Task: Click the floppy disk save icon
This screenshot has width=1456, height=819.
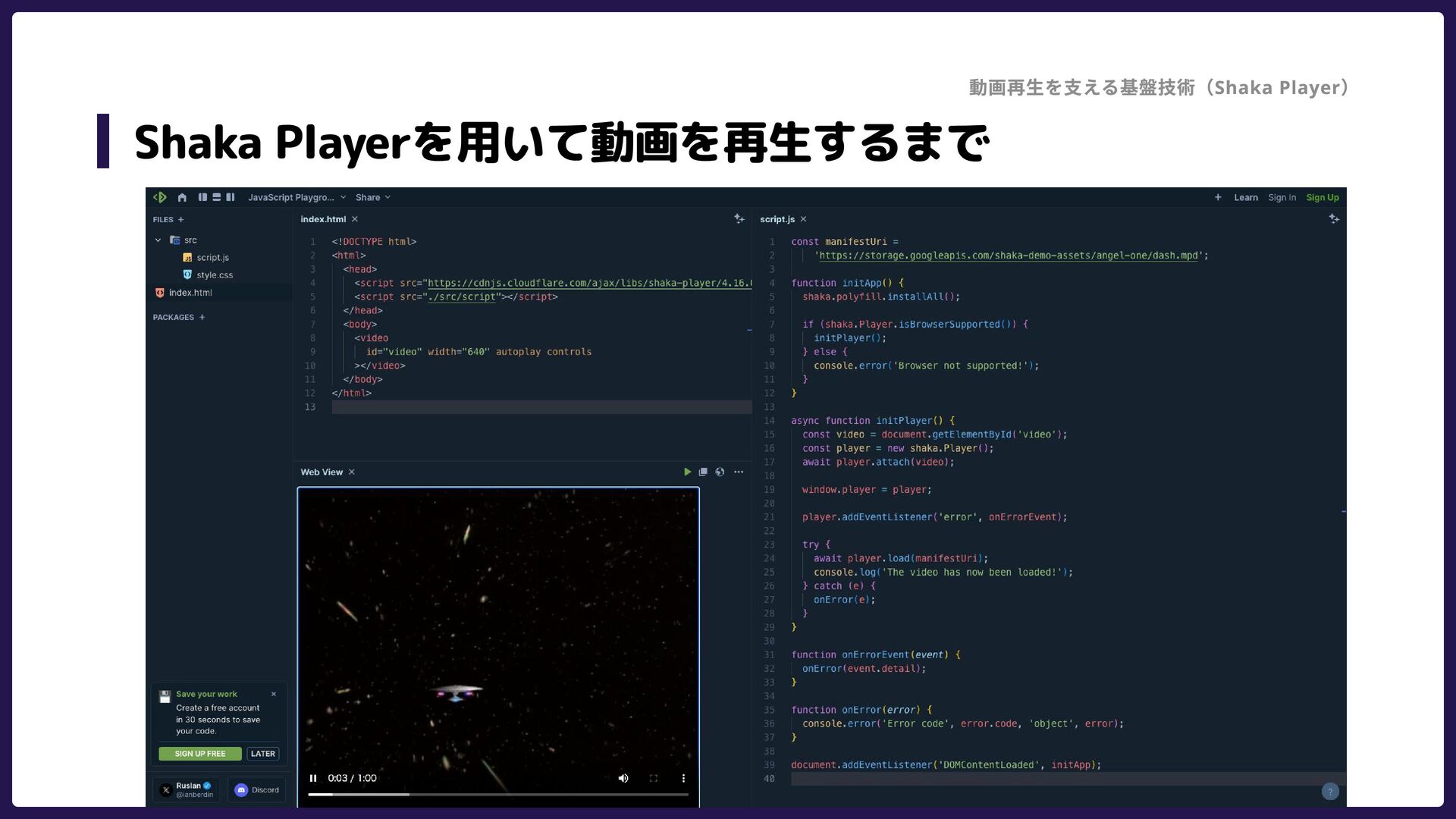Action: (165, 696)
